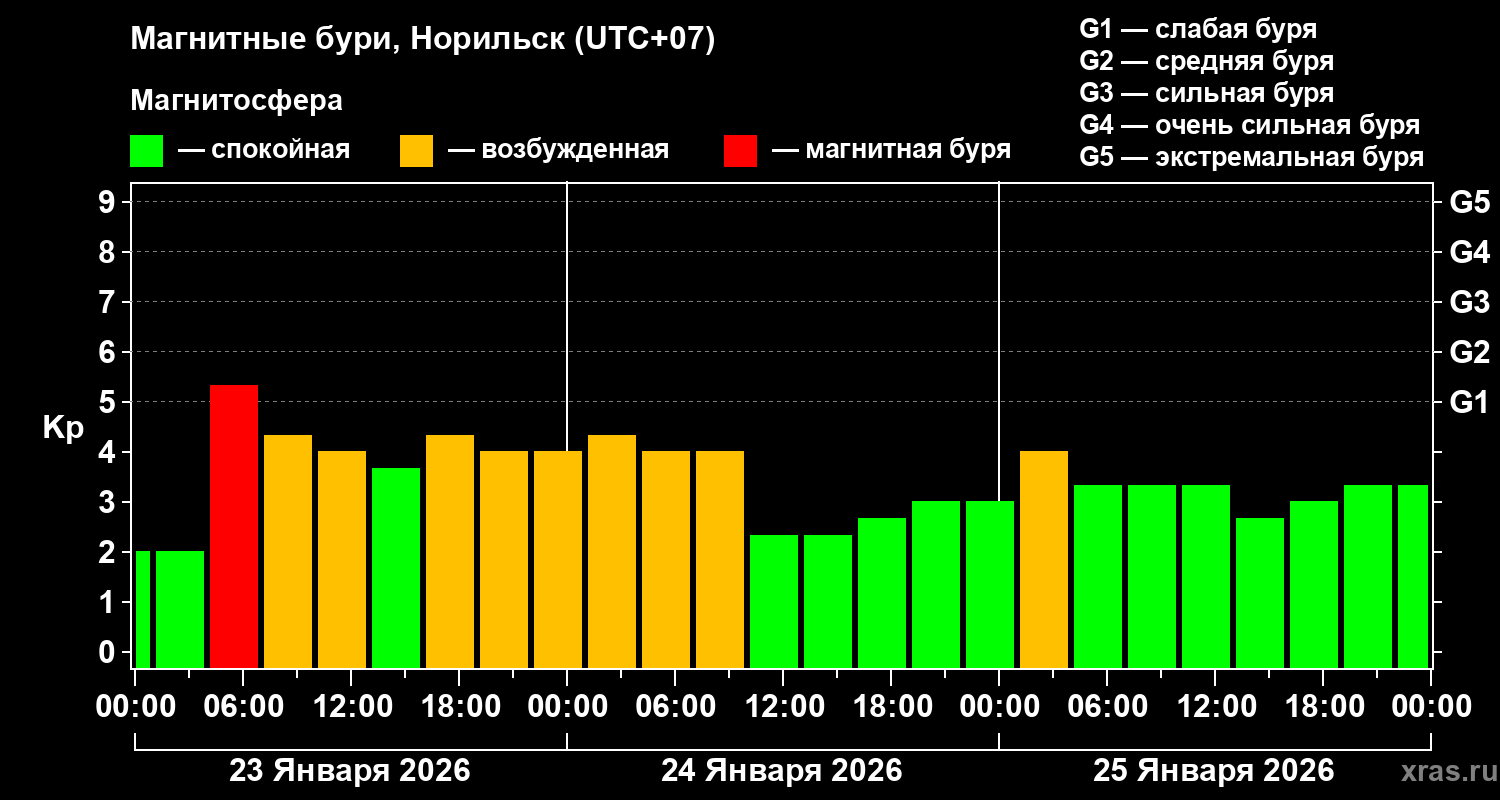Image resolution: width=1500 pixels, height=800 pixels.
Task: Click the '23 Января 2026' date label
Action: click(350, 771)
